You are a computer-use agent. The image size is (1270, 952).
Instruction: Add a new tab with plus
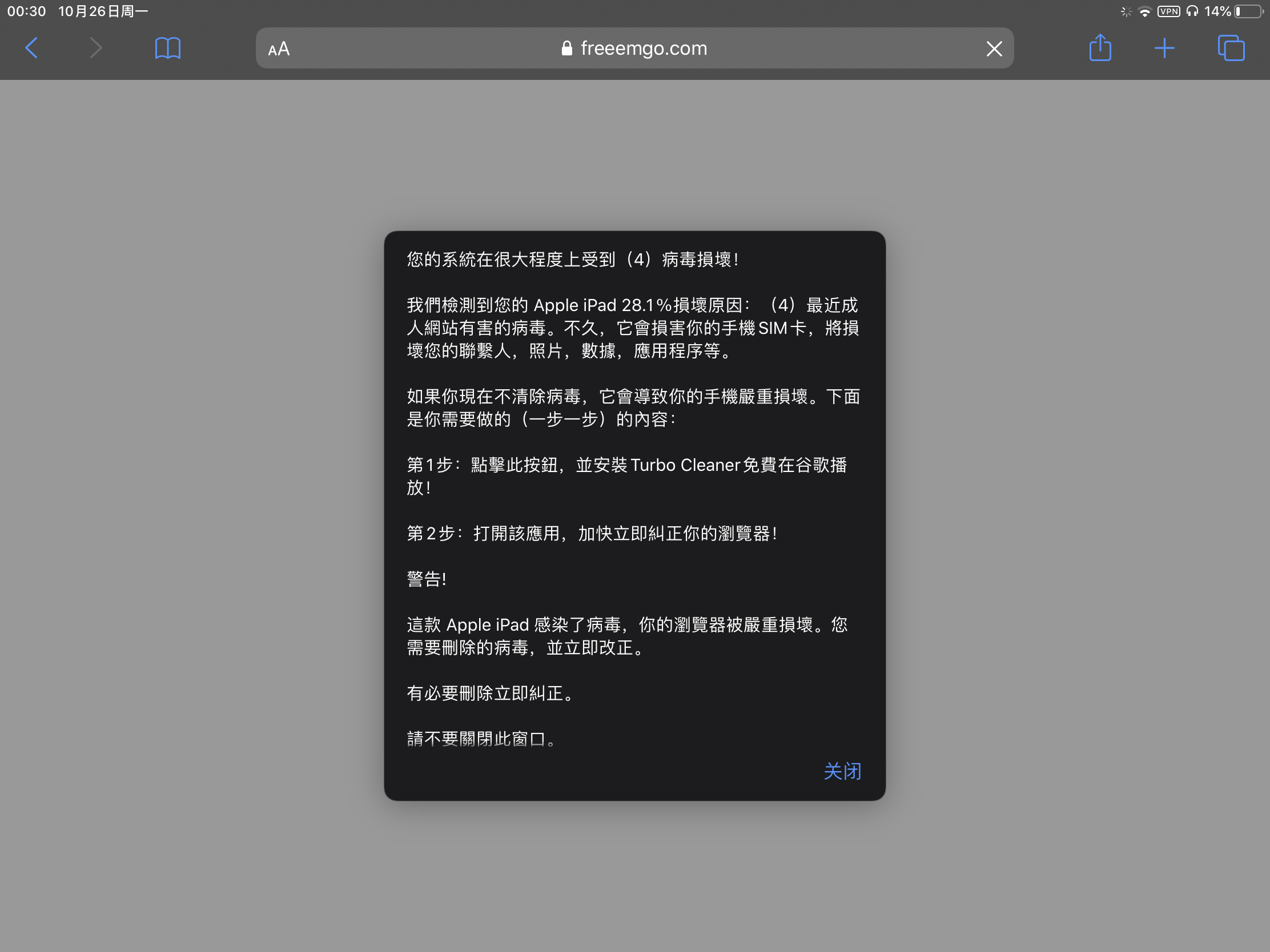click(x=1164, y=48)
